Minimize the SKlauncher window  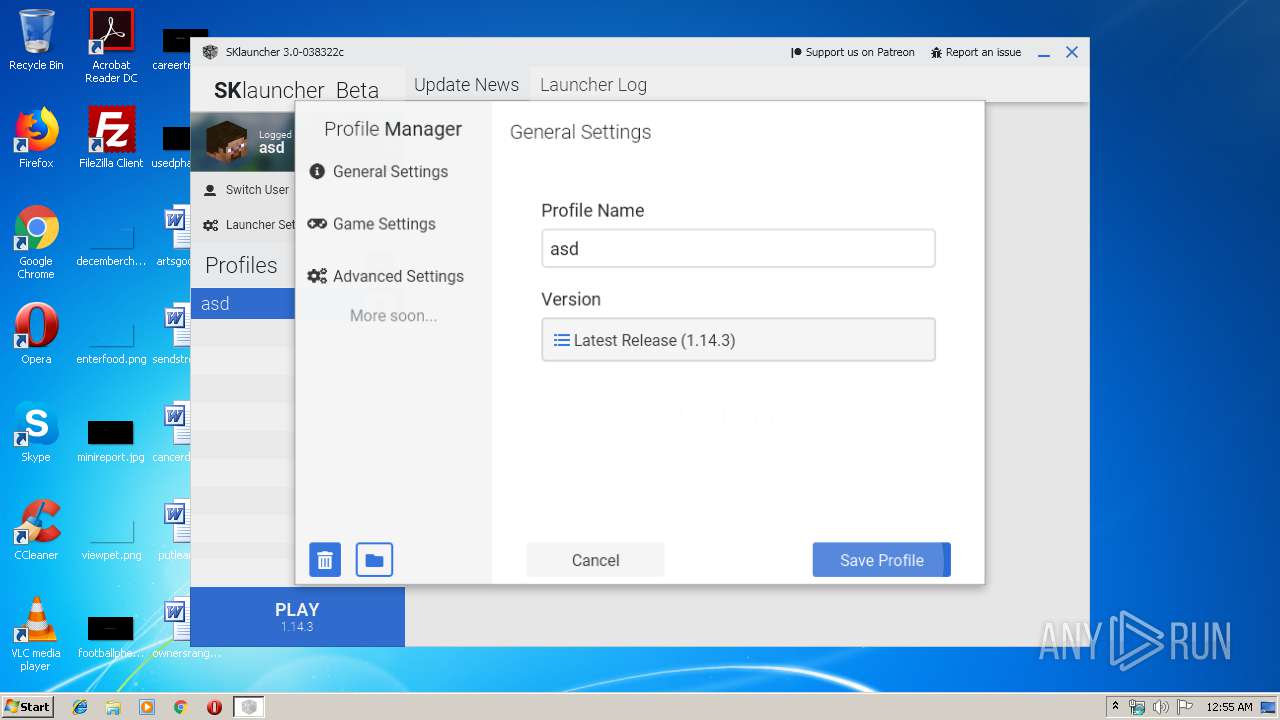1044,53
